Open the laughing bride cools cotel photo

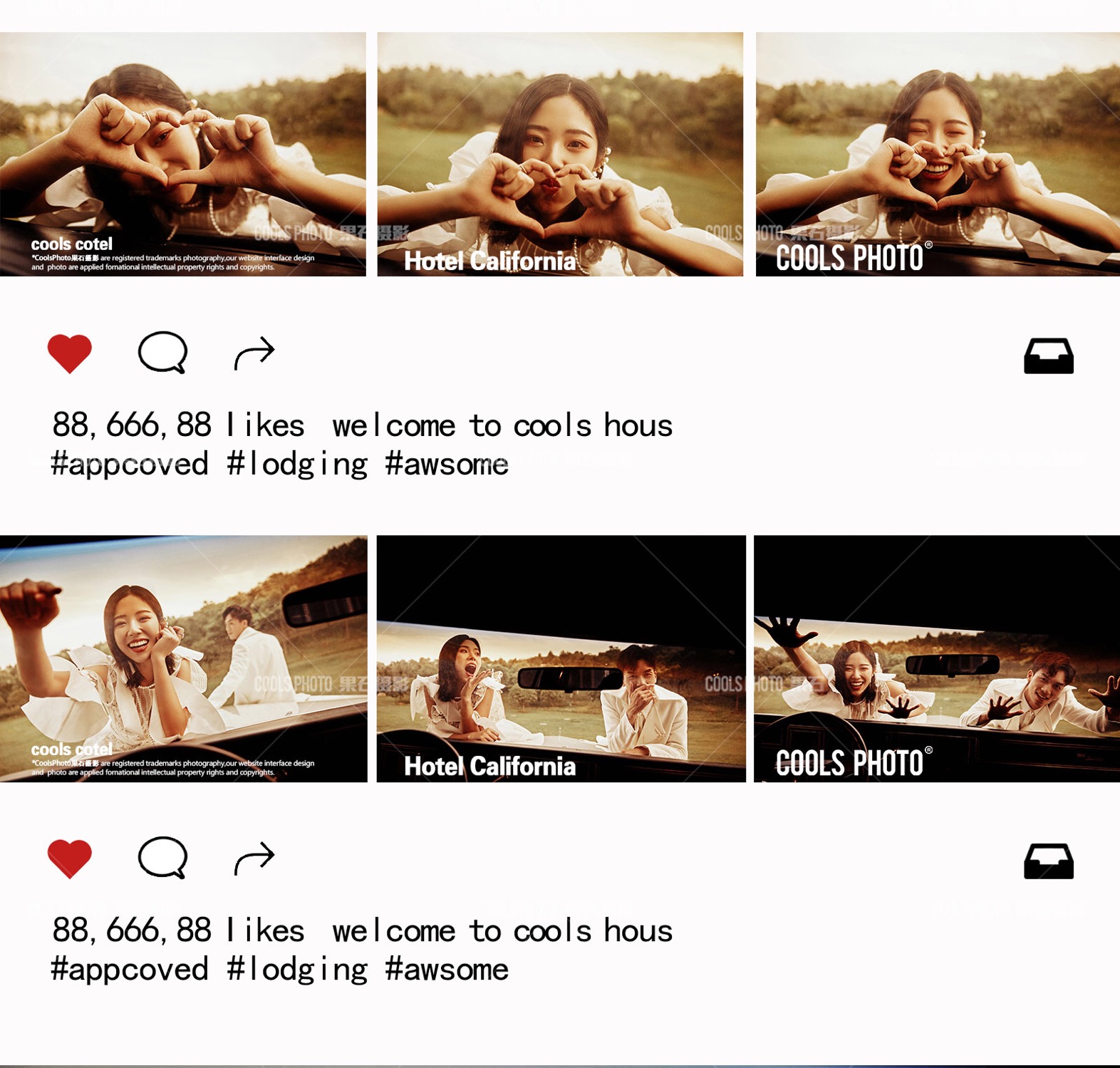pos(184,659)
